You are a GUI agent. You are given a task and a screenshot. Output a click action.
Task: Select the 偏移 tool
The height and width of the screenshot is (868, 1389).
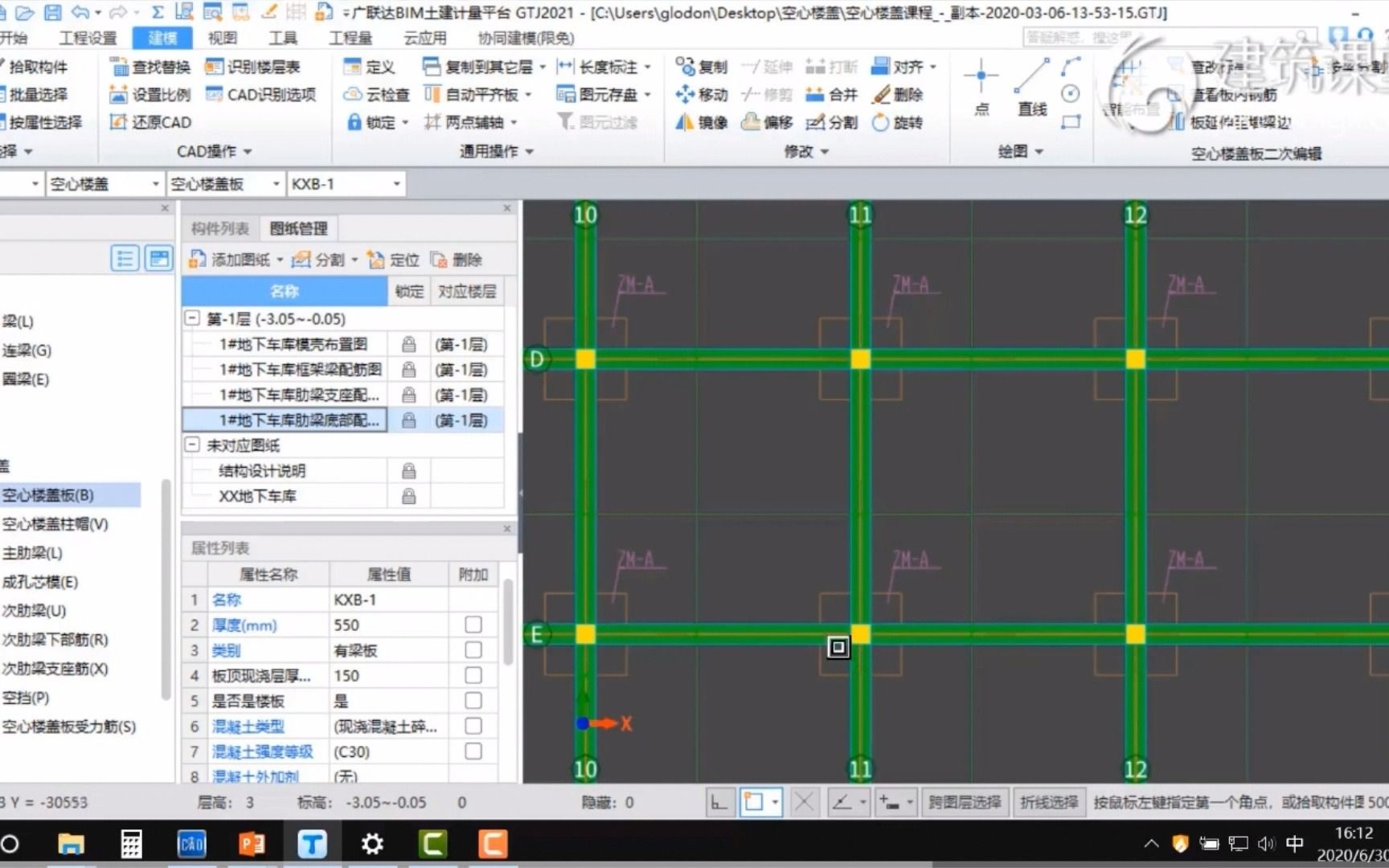coord(767,122)
